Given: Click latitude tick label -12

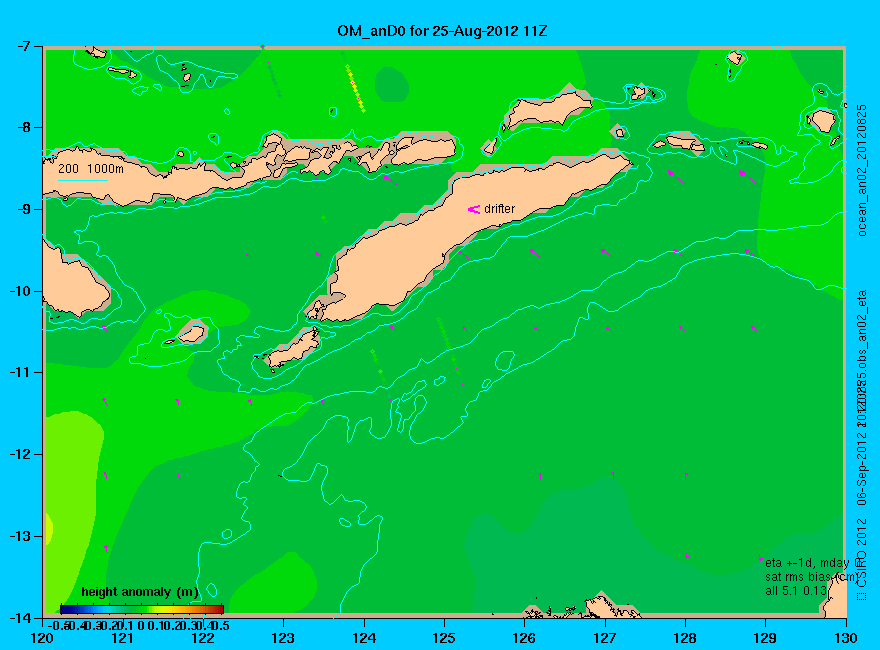Looking at the screenshot, I should click(x=21, y=454).
